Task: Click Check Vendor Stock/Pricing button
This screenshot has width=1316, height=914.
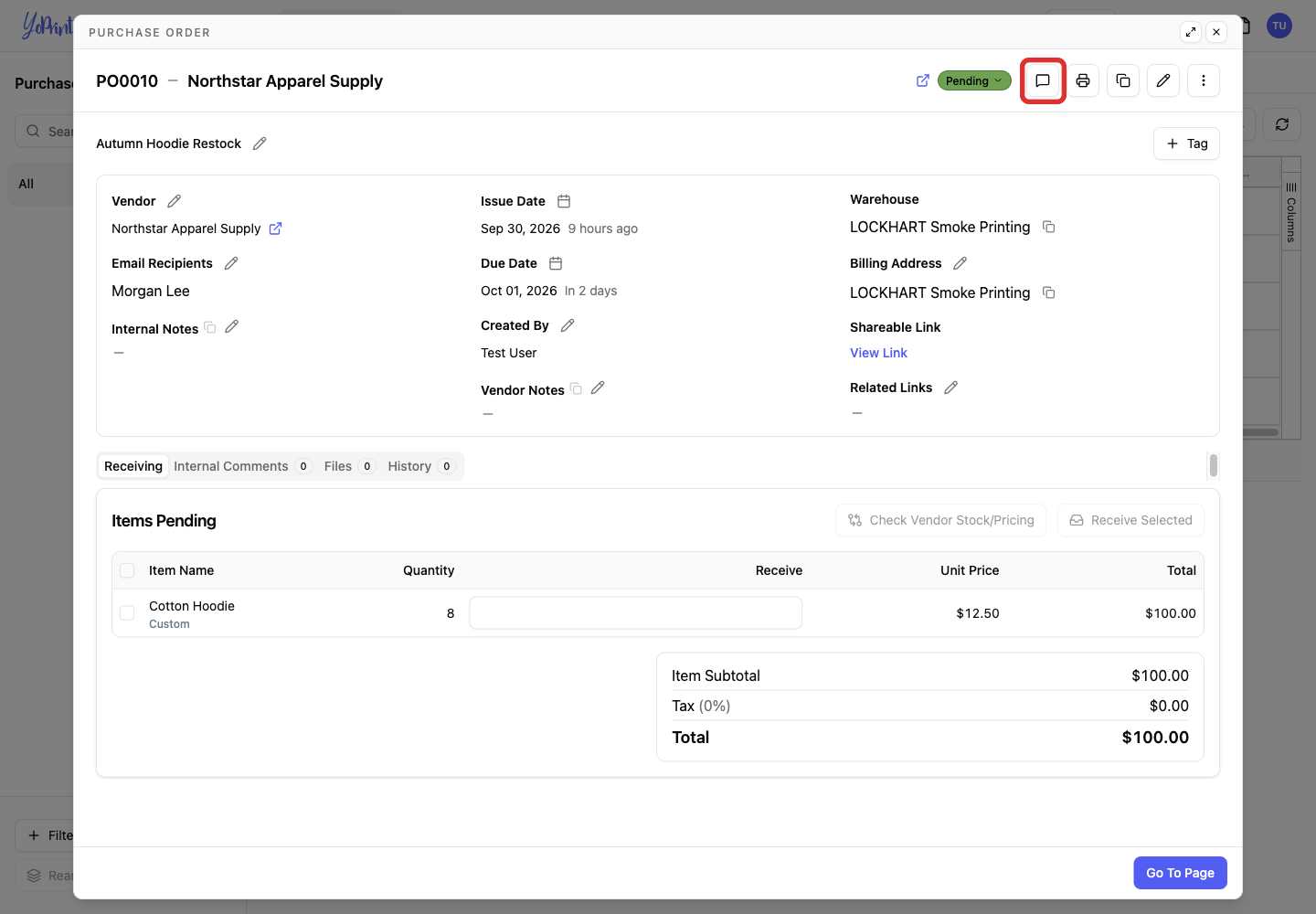Action: pyautogui.click(x=940, y=520)
